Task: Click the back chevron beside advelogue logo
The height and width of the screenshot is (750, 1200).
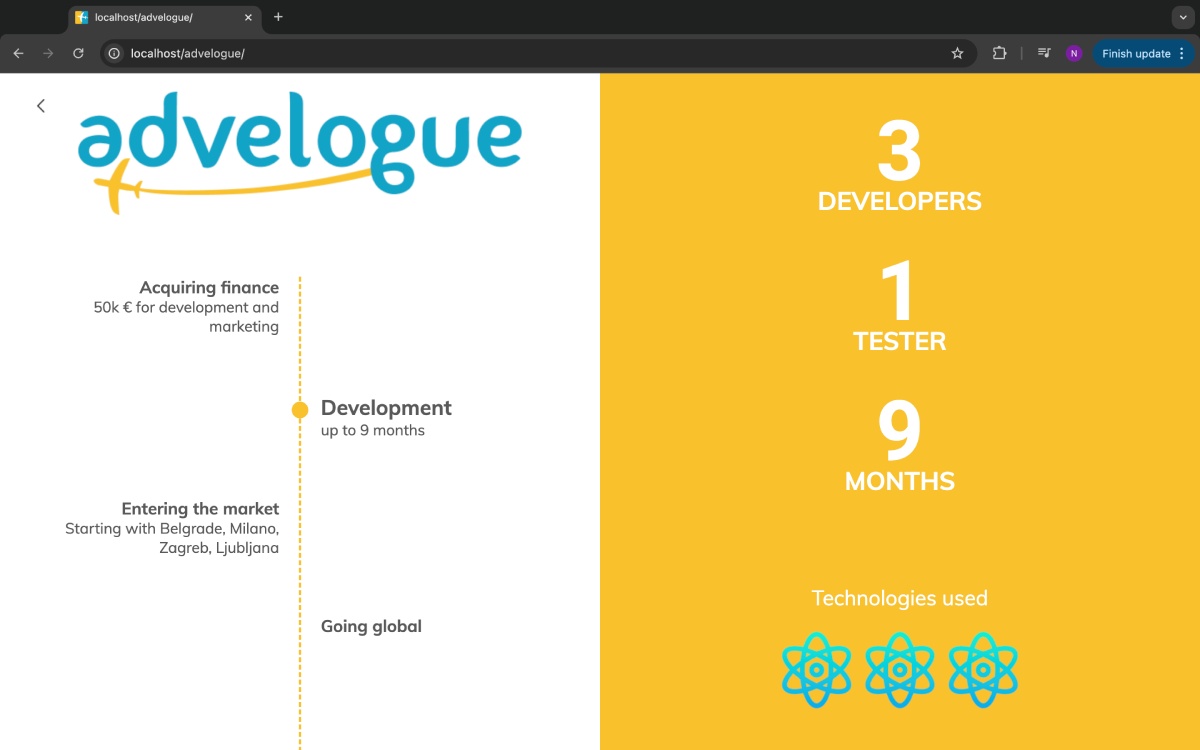Action: (x=41, y=106)
